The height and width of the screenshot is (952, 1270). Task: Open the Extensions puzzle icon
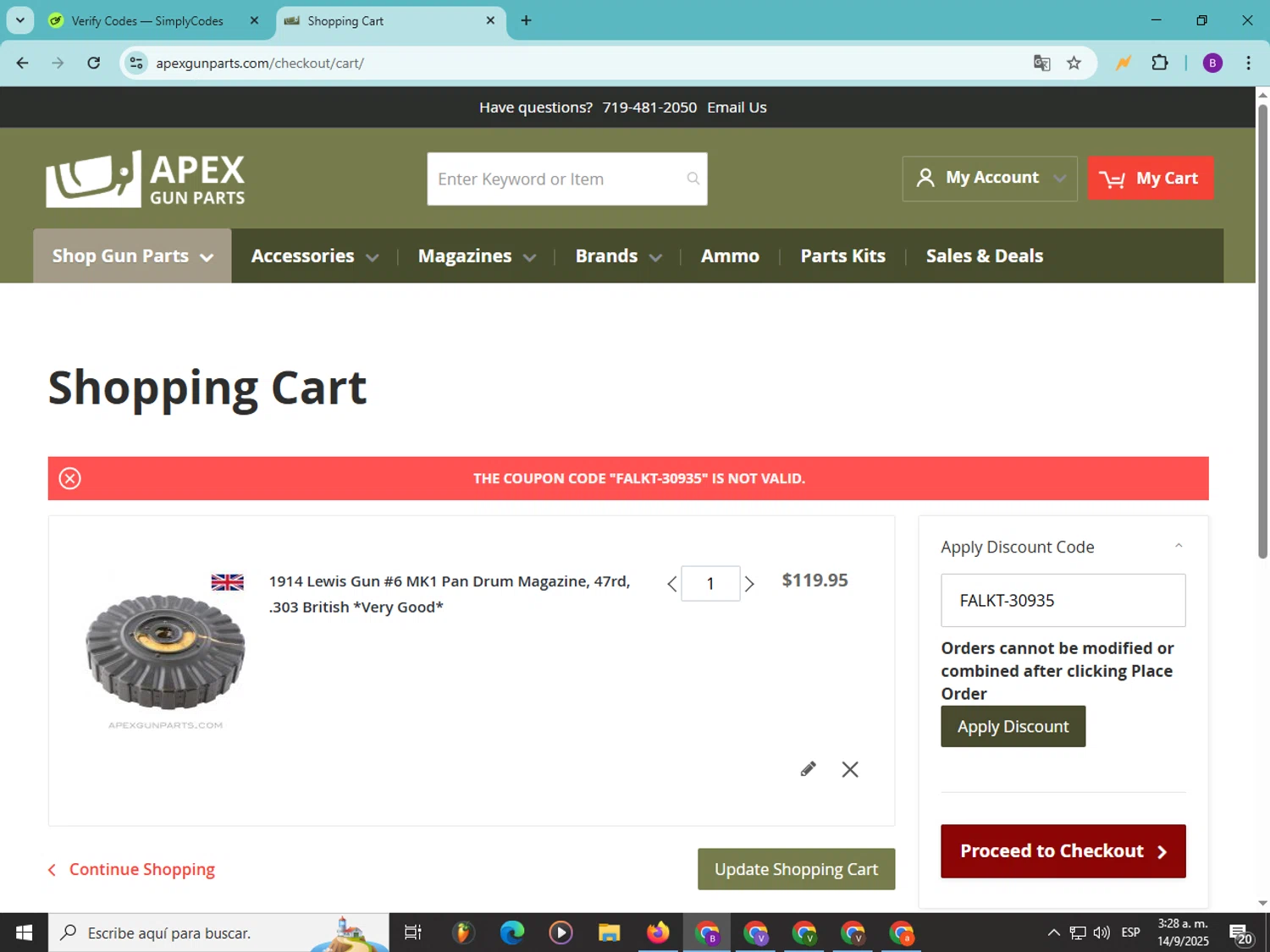coord(1160,63)
